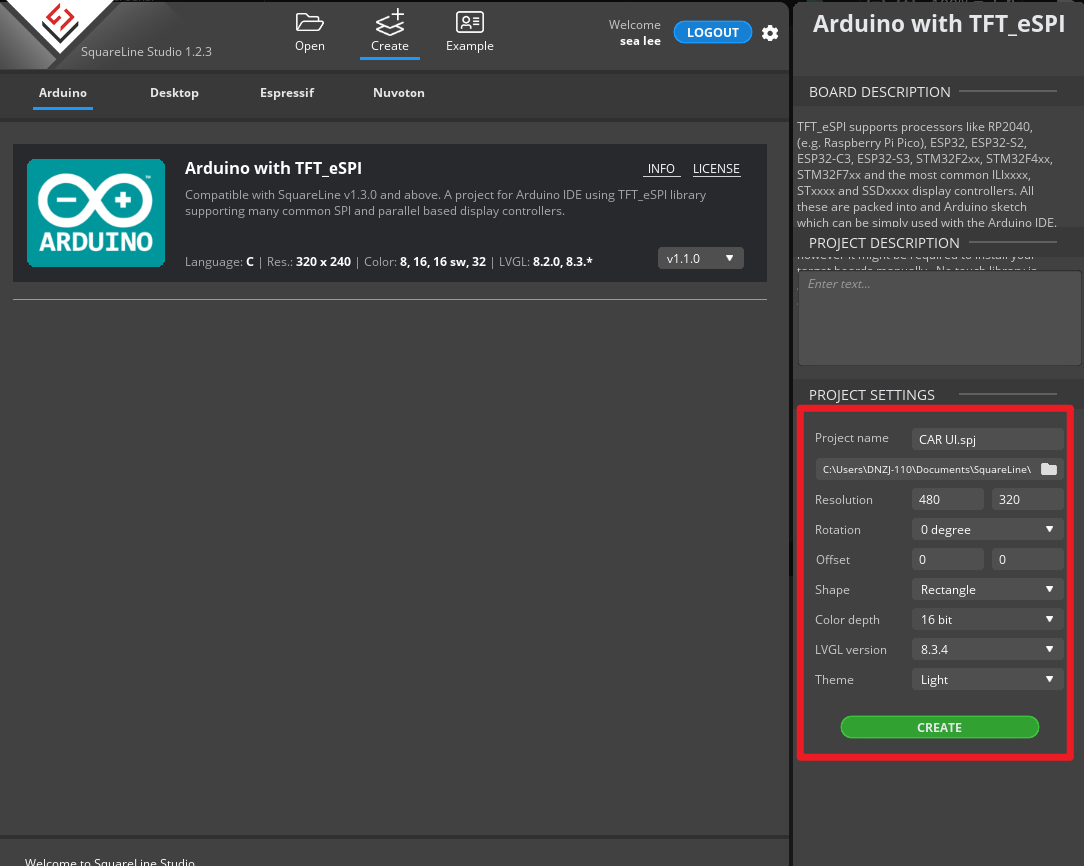This screenshot has height=866, width=1084.
Task: Click the "SquareLine Studio 1.2.3" version text
Action: [x=147, y=52]
